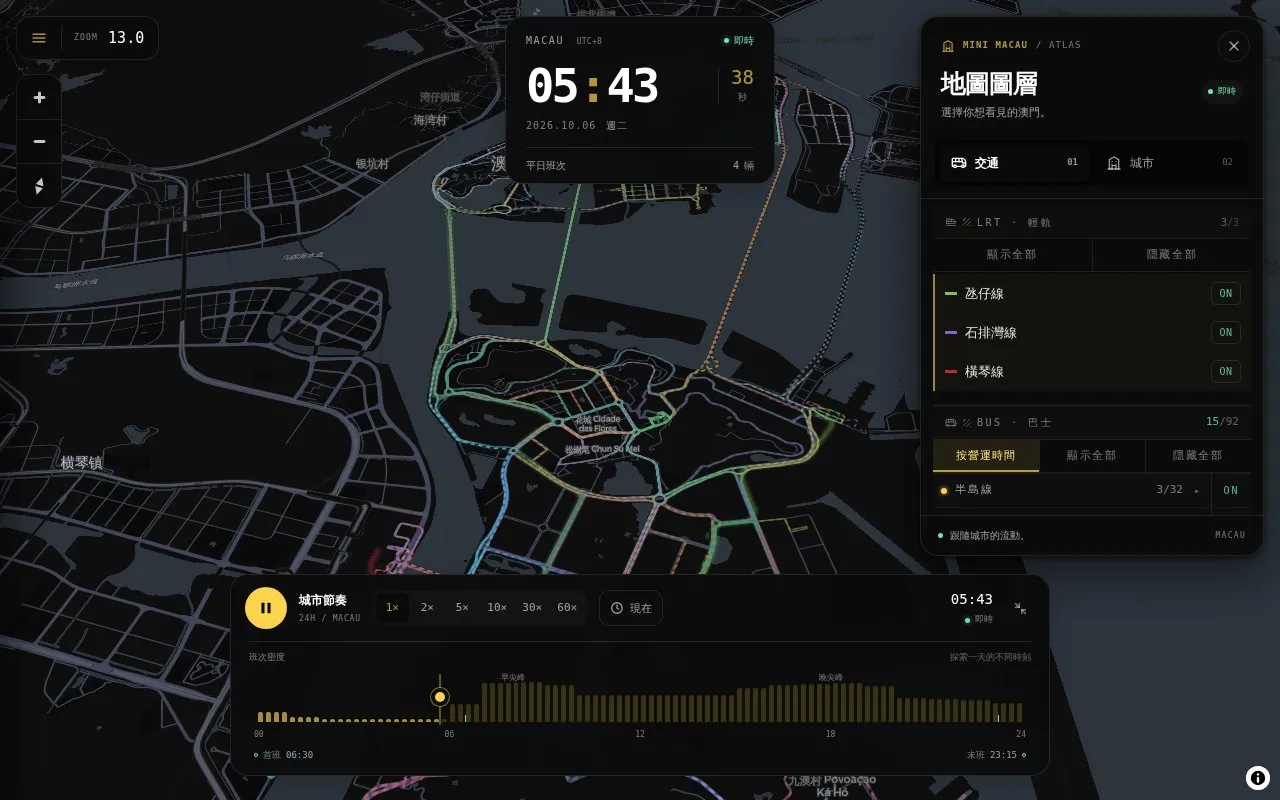Click the Mini Macau atlas logo icon
This screenshot has width=1280, height=800.
(948, 45)
